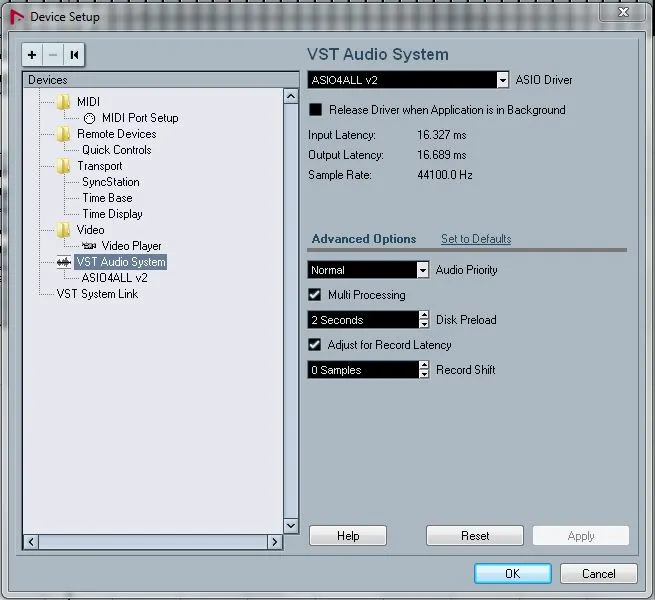Screen dimensions: 655x600
Task: Select Time Base tree item
Action: coord(107,198)
